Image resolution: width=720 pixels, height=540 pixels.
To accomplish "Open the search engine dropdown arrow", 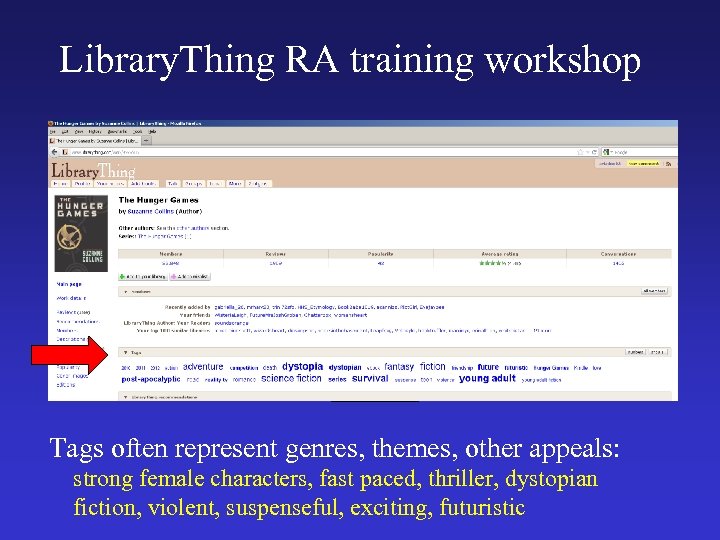I will [x=612, y=152].
